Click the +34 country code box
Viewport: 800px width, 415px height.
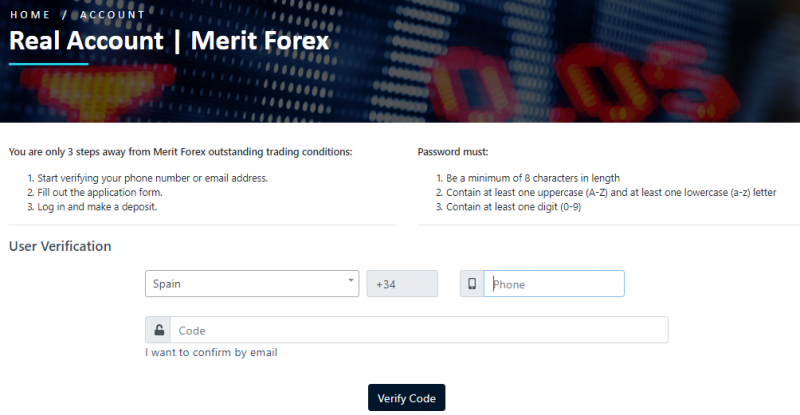tap(402, 284)
